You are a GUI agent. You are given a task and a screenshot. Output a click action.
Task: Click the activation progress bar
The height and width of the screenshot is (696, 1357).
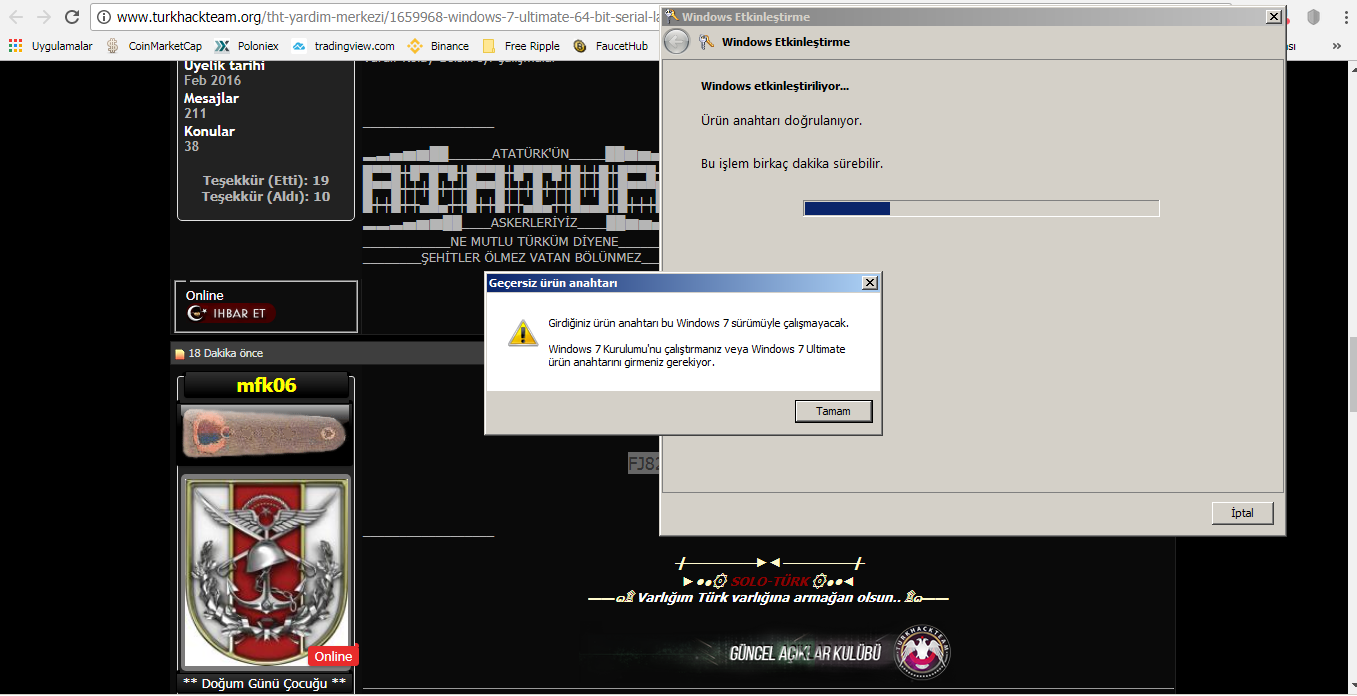pos(981,208)
